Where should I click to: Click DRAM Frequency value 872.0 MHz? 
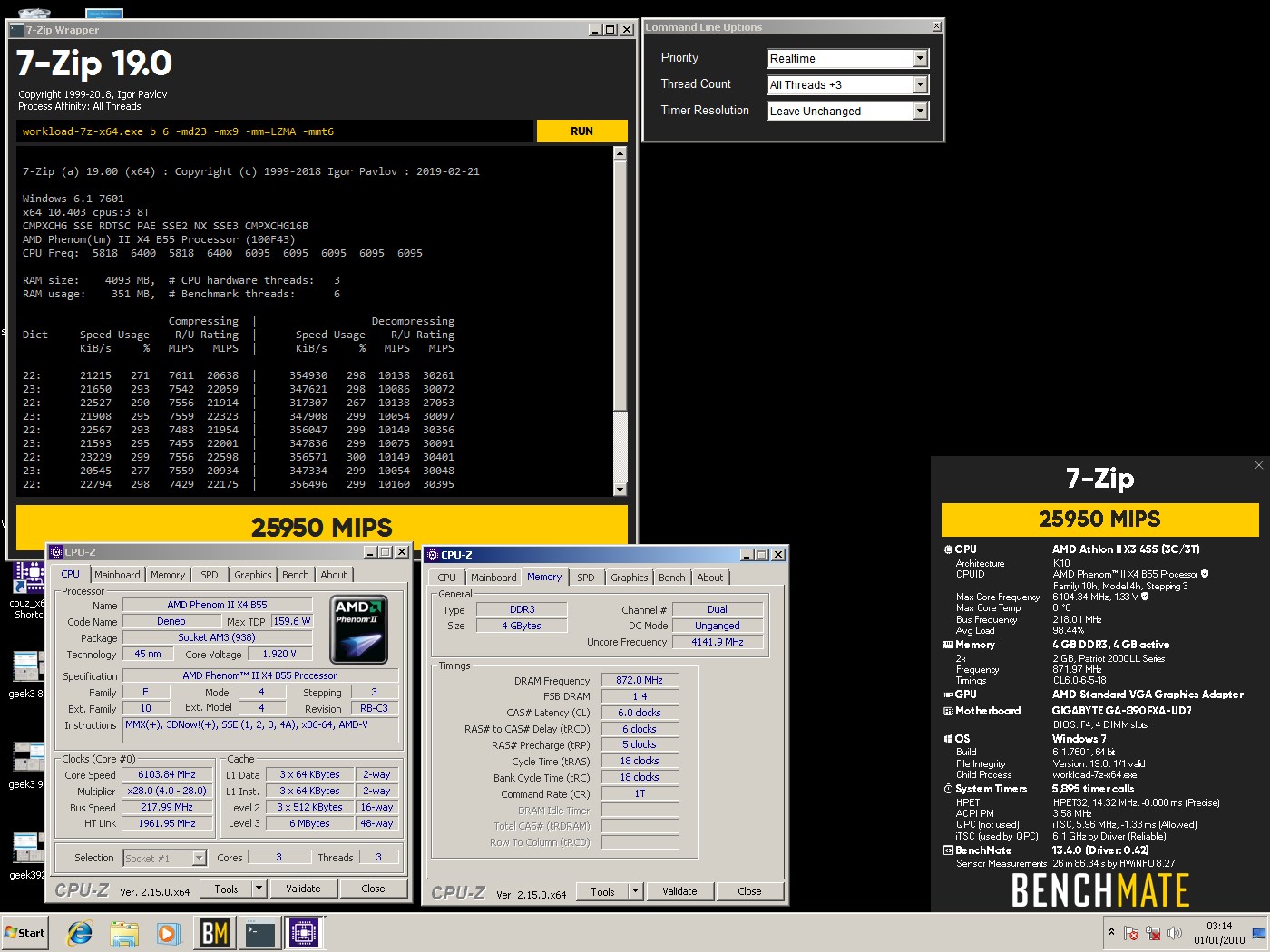(640, 680)
